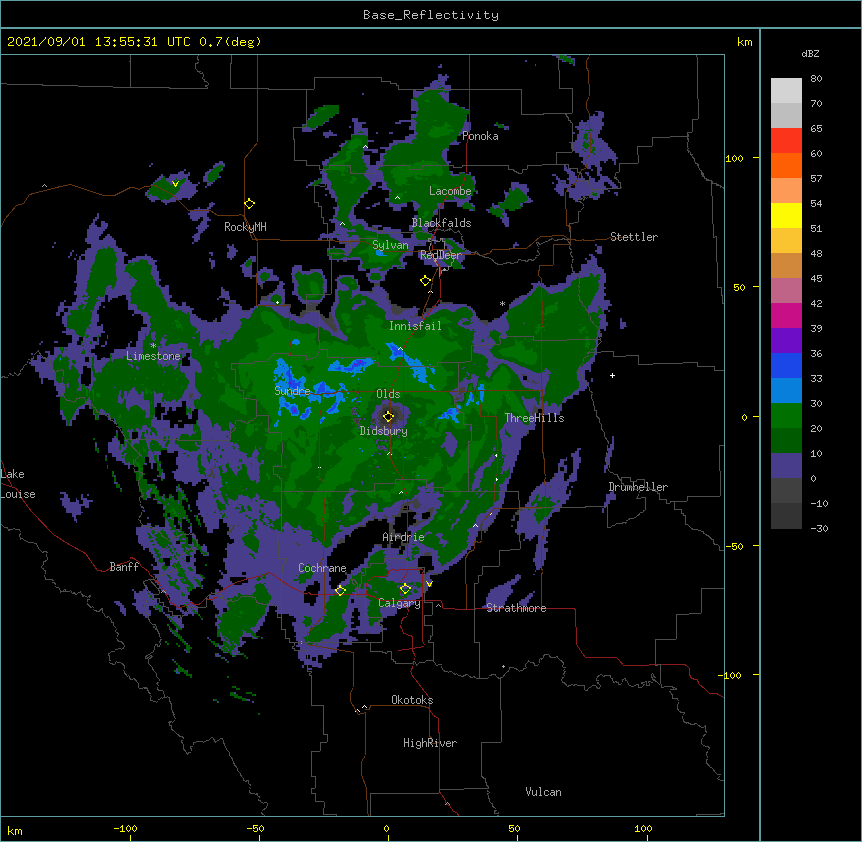The image size is (862, 842).
Task: Click the -50 tick on the vertical axis
Action: coord(734,546)
